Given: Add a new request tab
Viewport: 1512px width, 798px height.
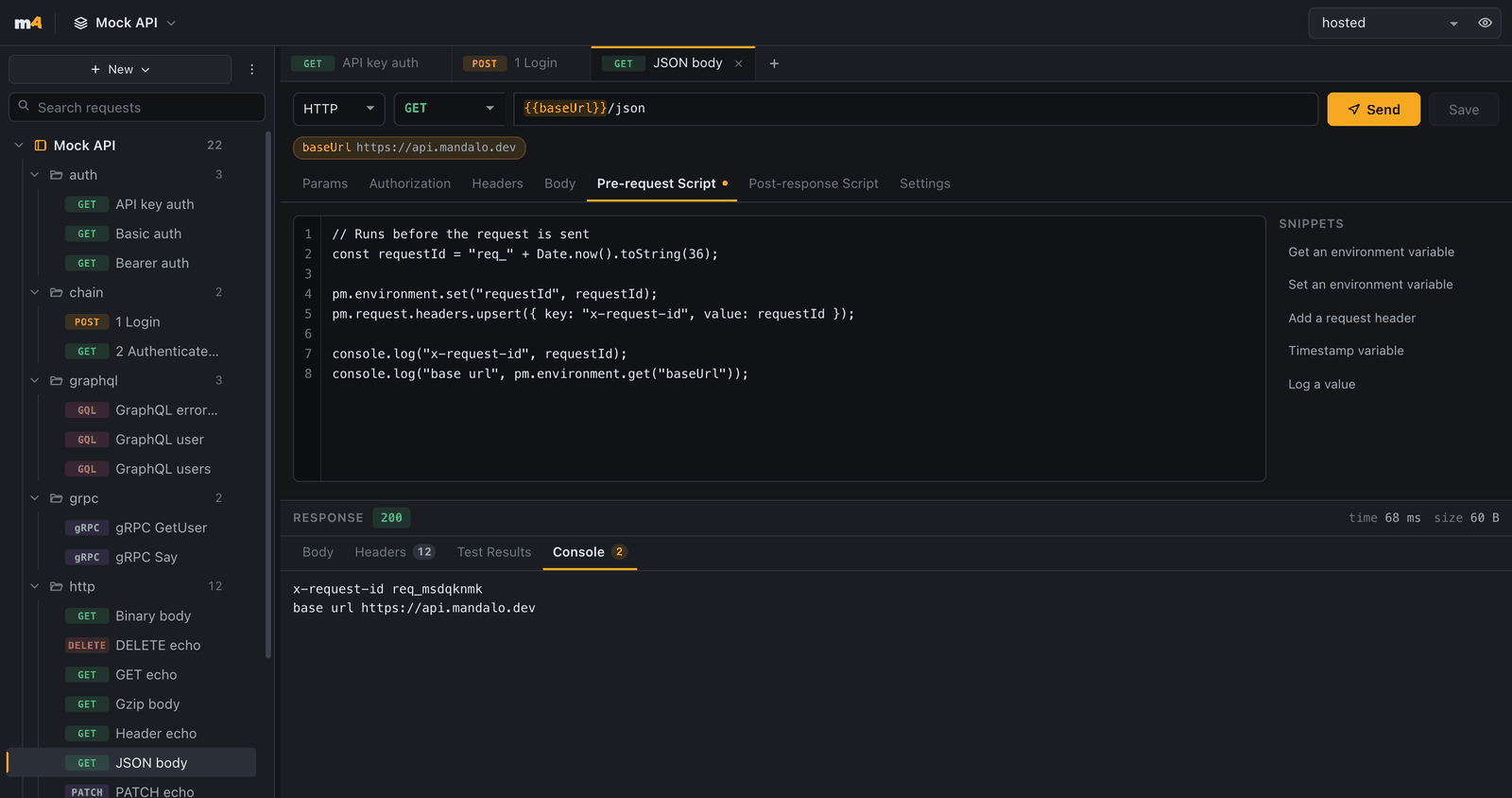Looking at the screenshot, I should [x=774, y=63].
